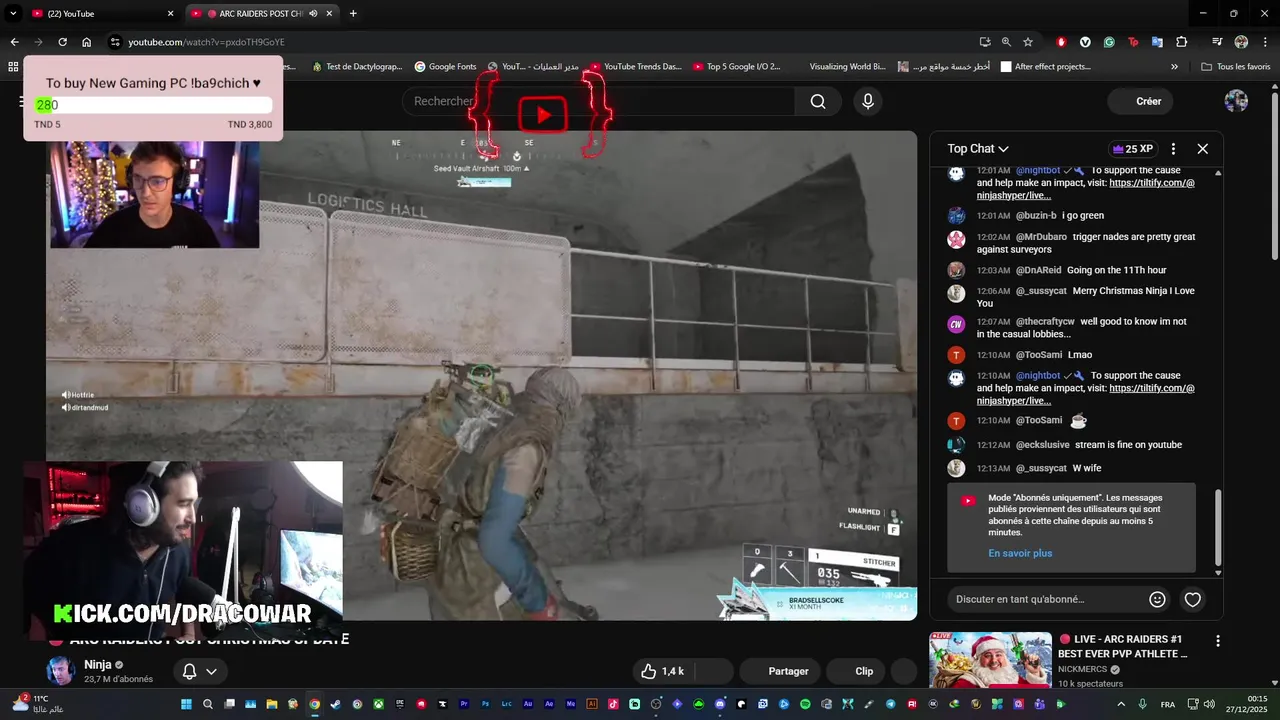Reload the current page

pyautogui.click(x=62, y=42)
